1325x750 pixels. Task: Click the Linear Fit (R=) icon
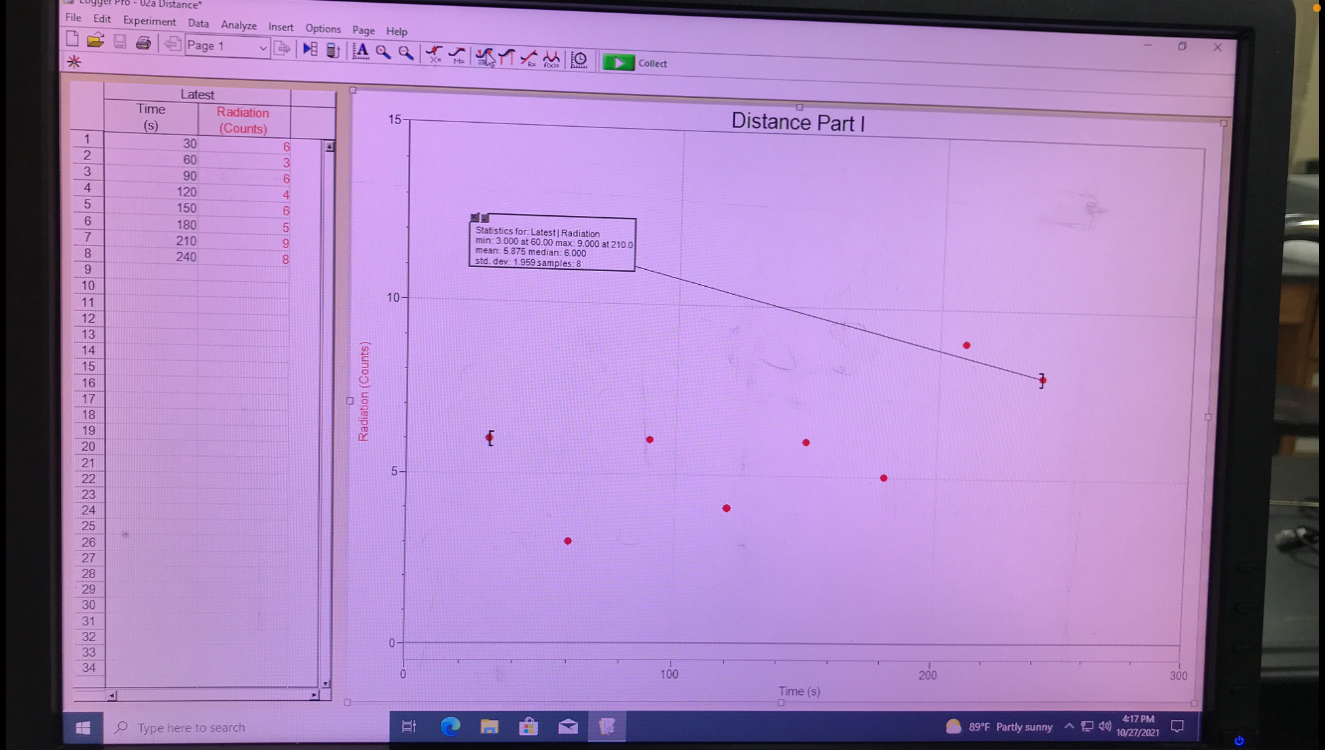pos(529,58)
